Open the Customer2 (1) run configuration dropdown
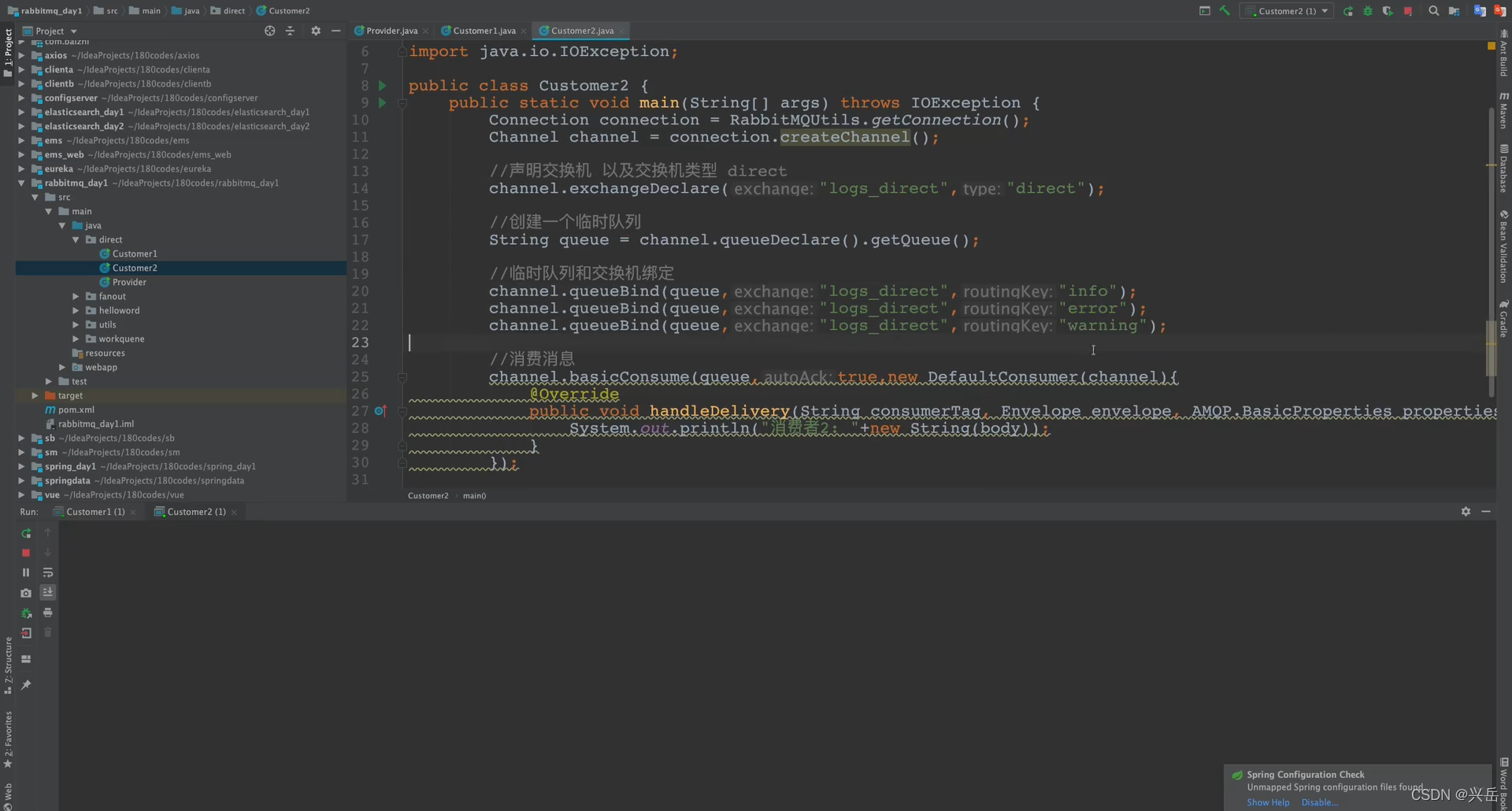Image resolution: width=1512 pixels, height=811 pixels. click(x=1287, y=11)
